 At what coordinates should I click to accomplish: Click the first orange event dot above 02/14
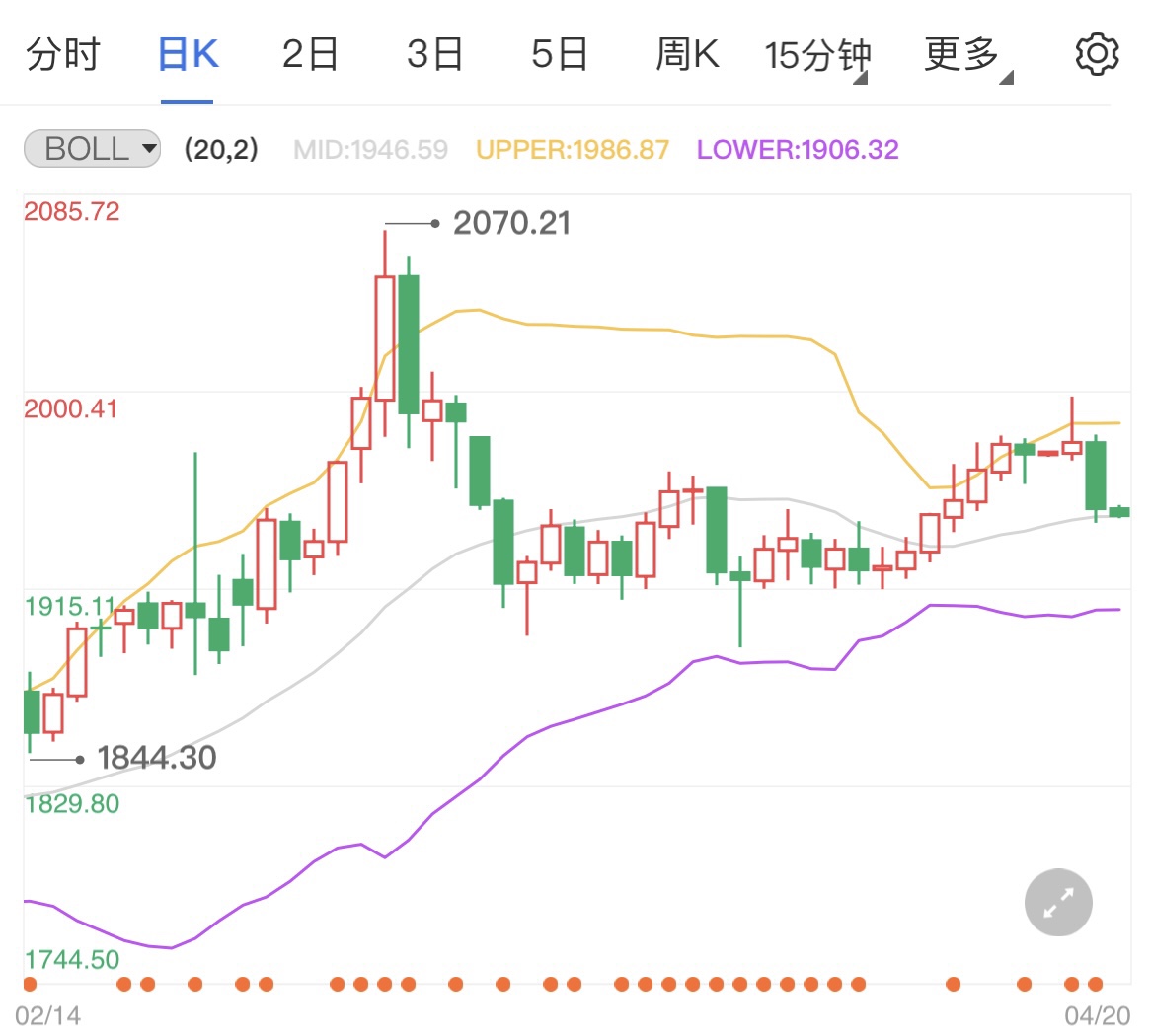pos(30,984)
